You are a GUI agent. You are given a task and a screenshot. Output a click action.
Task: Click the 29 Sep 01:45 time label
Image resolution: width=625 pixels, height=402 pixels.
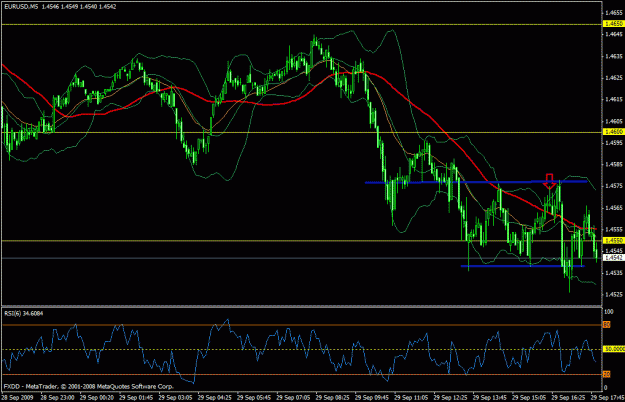tap(136, 398)
